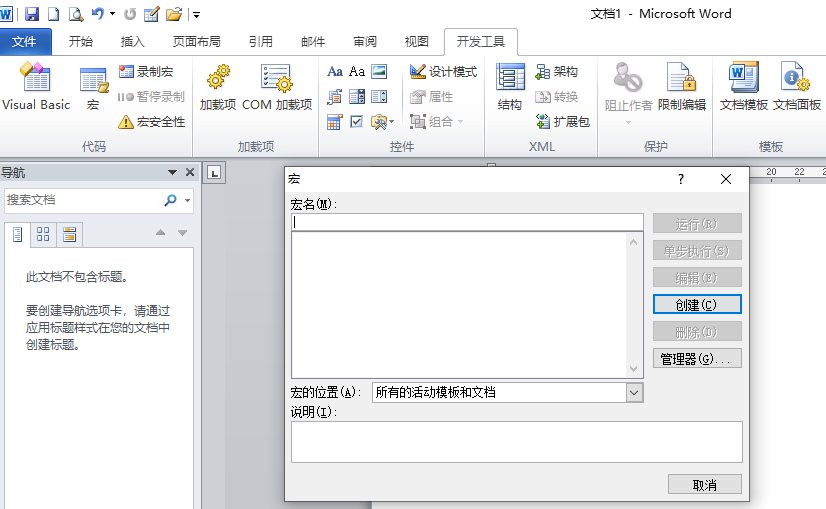Insert picture content control
The width and height of the screenshot is (826, 509).
click(379, 71)
